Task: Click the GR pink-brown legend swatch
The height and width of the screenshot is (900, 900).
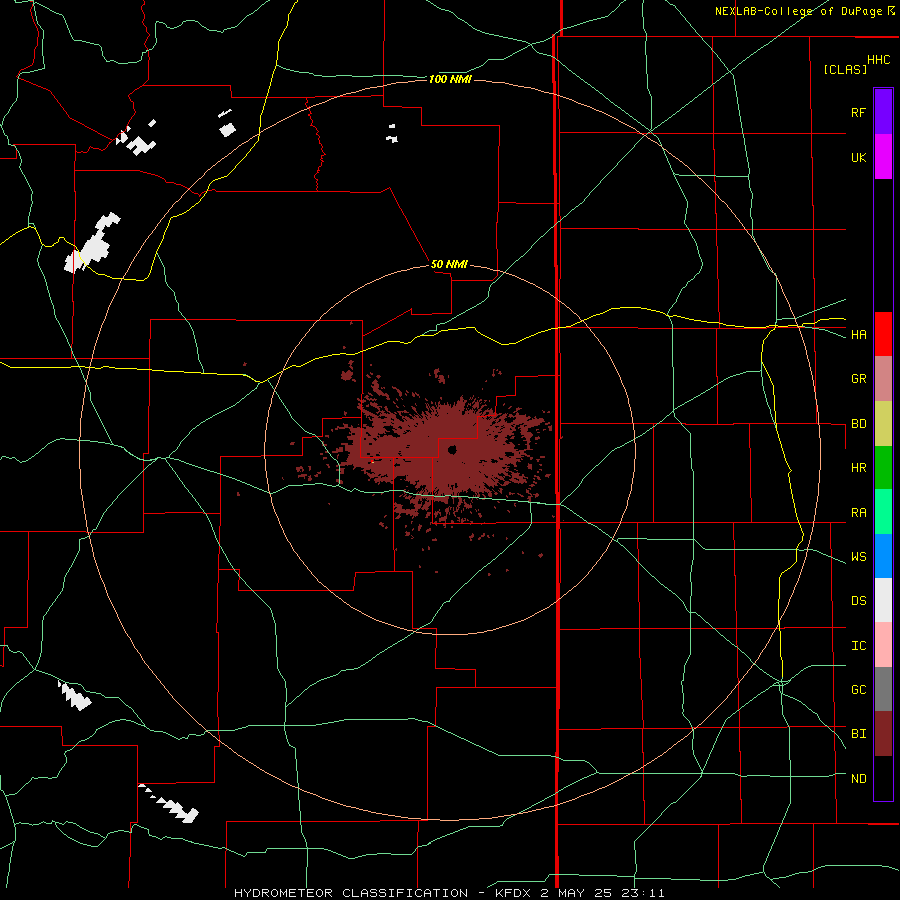Action: click(883, 379)
